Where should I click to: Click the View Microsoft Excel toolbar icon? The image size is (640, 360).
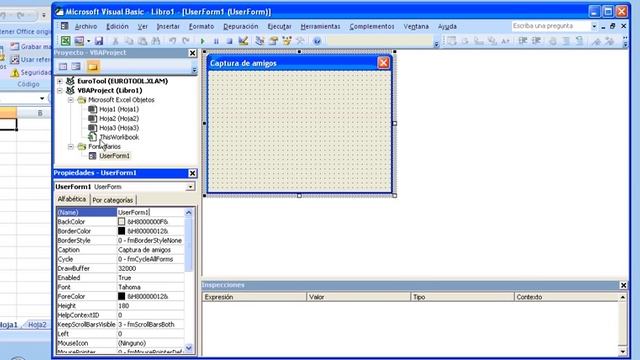[65, 41]
